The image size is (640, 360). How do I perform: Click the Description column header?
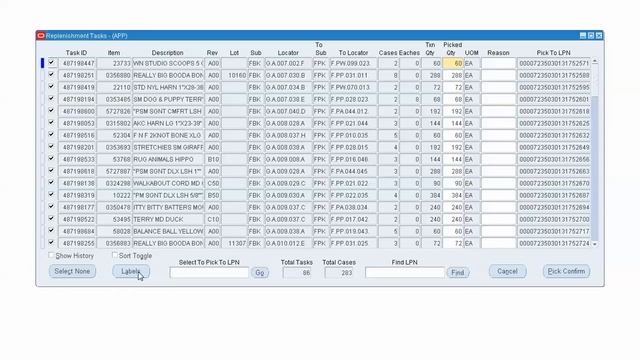pyautogui.click(x=167, y=53)
